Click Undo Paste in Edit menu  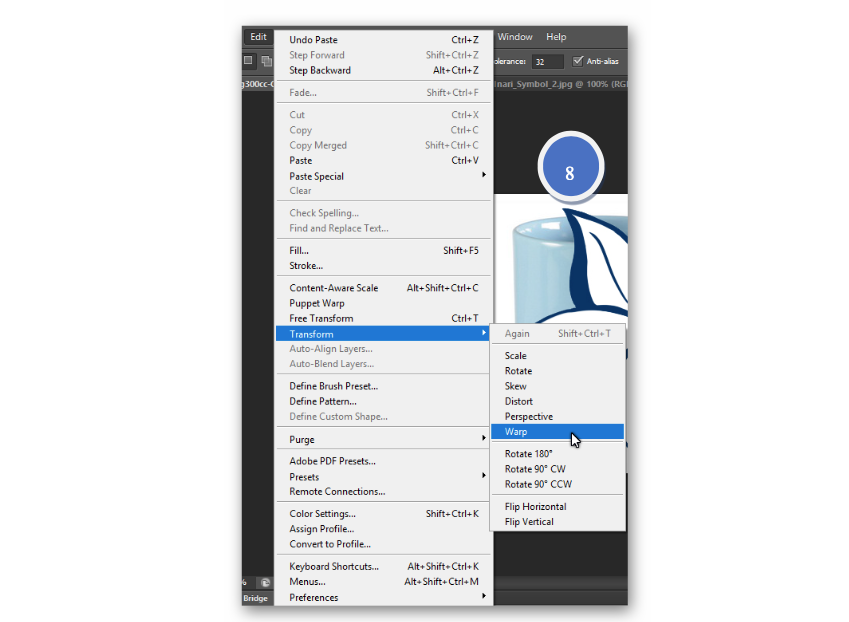tap(313, 40)
